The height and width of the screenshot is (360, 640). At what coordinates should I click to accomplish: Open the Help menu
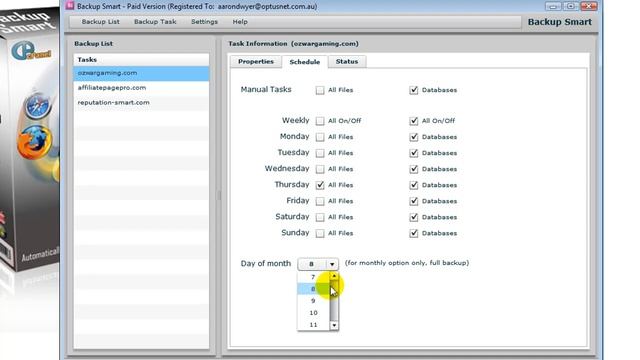[240, 22]
